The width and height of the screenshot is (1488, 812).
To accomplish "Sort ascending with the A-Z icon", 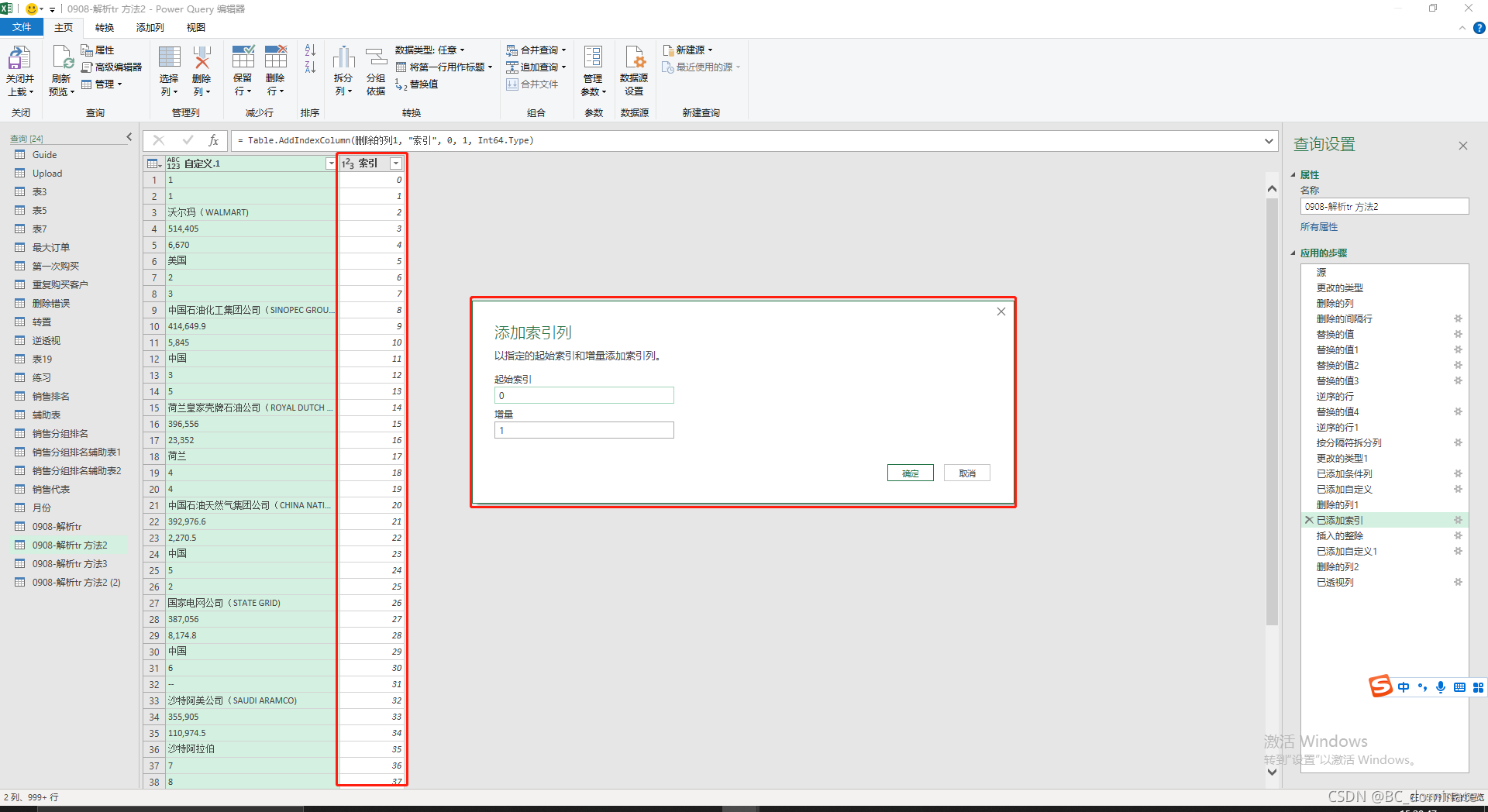I will pyautogui.click(x=310, y=50).
